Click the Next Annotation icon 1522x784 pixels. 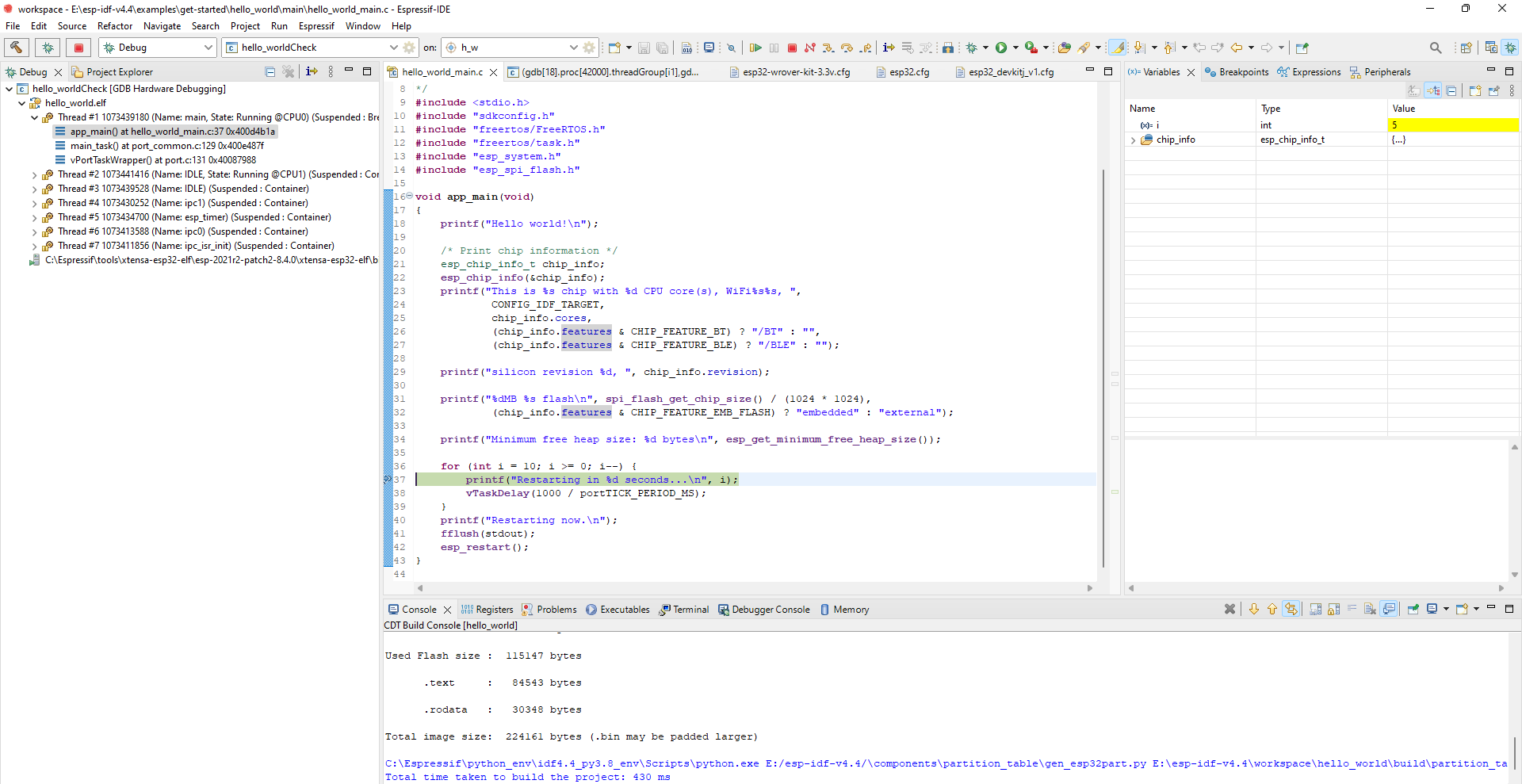pos(1139,48)
